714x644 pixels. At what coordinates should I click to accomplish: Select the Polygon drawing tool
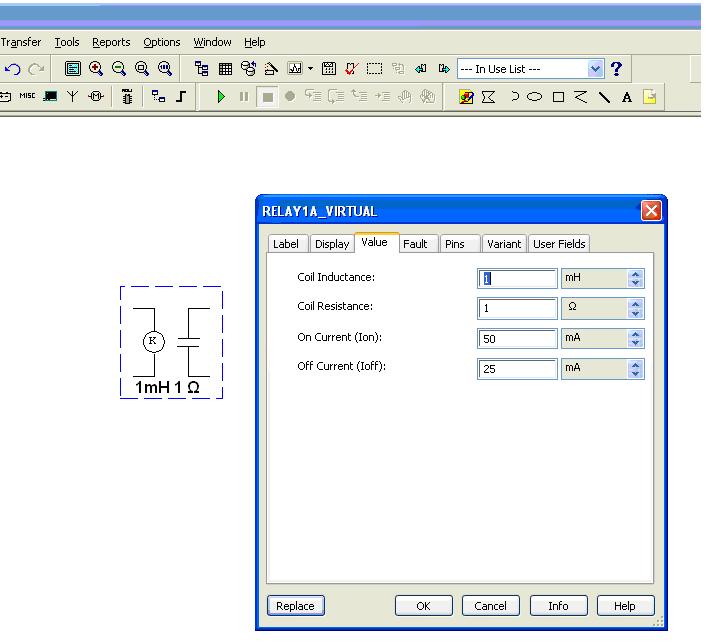489,97
